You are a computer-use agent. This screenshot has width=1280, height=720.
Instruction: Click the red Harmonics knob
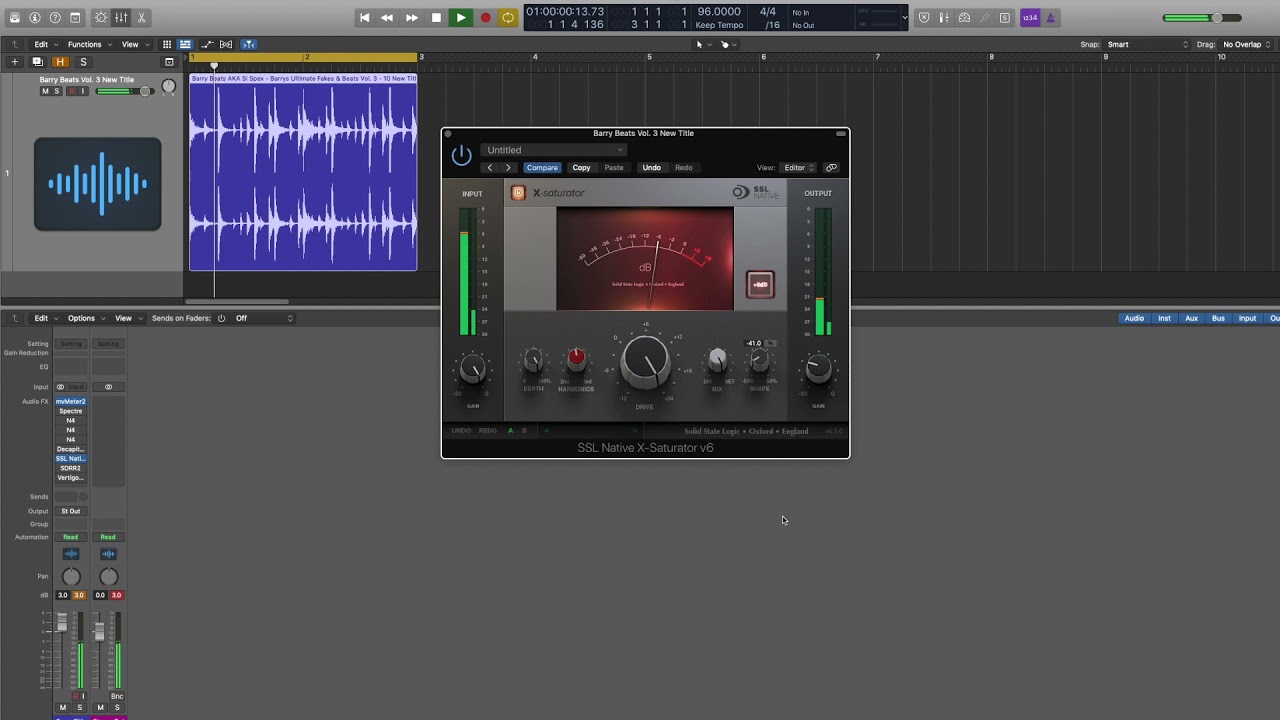pyautogui.click(x=576, y=358)
